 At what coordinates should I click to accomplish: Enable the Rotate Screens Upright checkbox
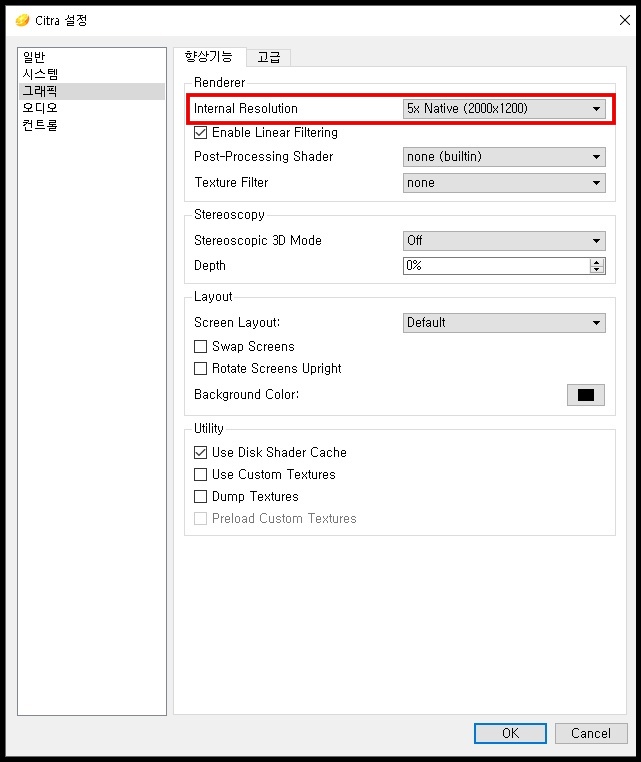(x=200, y=369)
